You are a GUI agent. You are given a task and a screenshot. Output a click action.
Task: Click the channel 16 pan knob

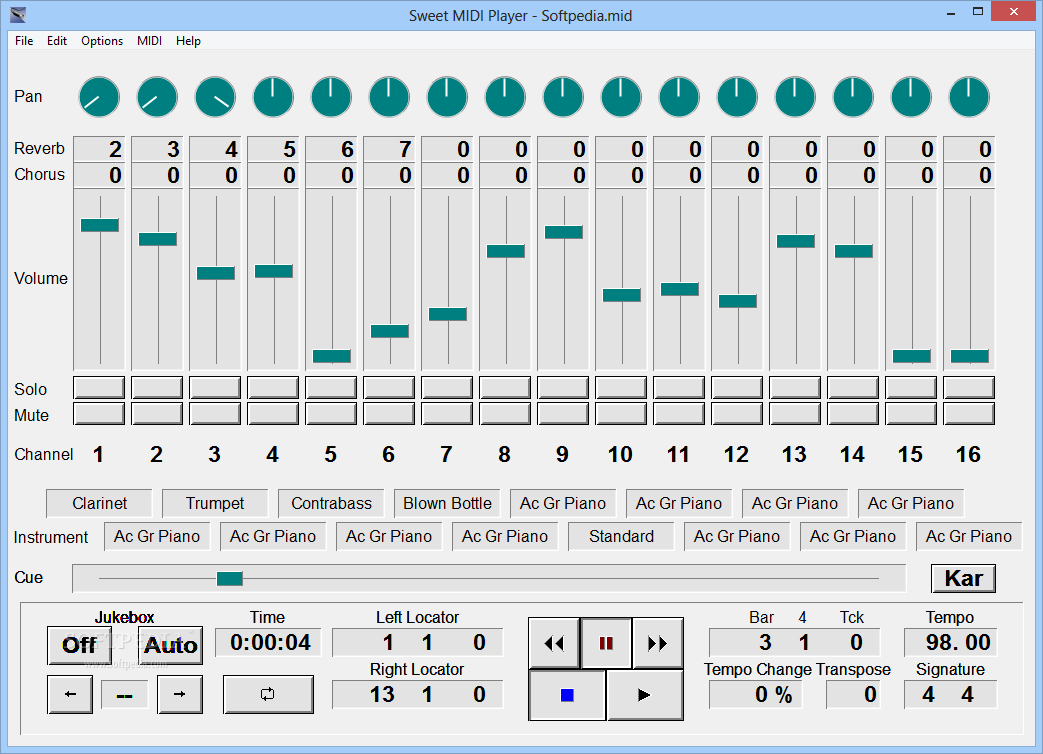(969, 97)
